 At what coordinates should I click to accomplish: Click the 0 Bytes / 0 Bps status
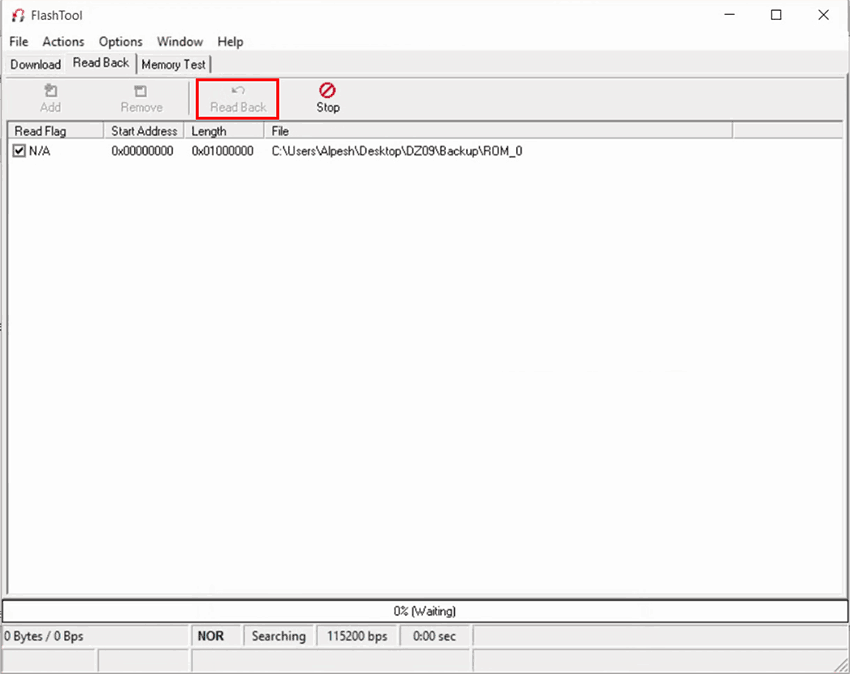click(95, 636)
